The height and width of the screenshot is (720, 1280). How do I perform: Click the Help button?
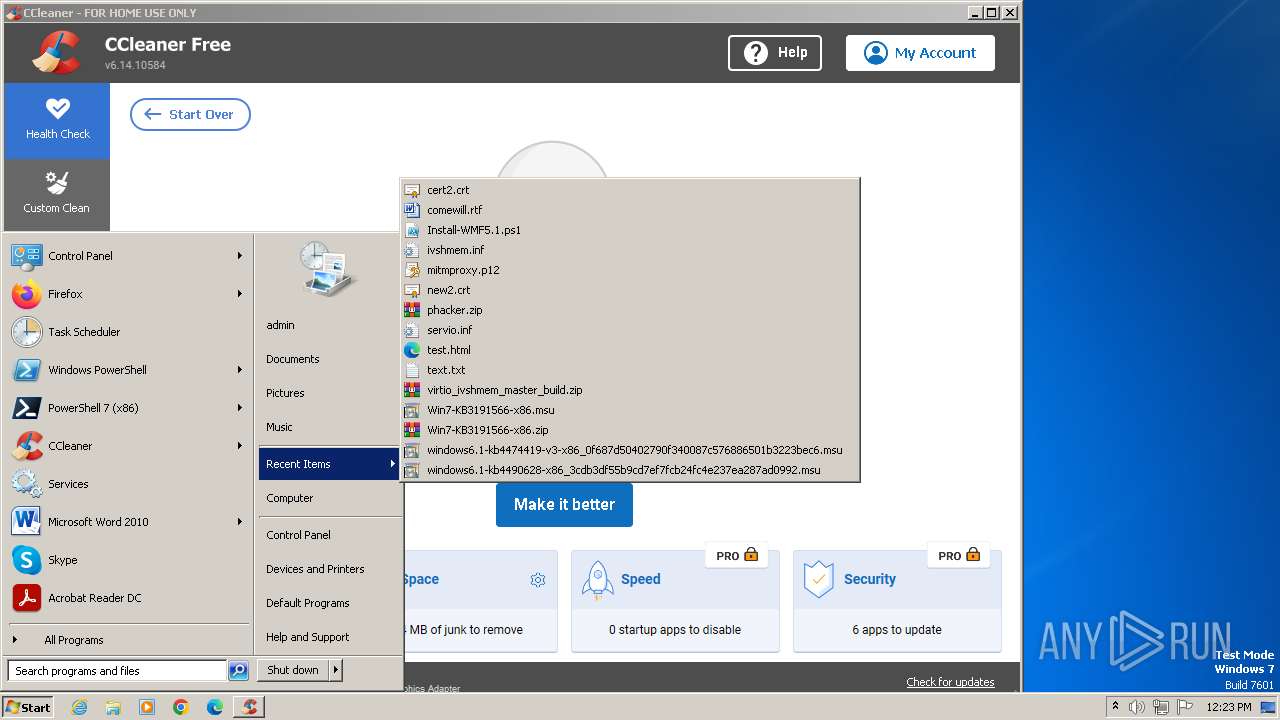[x=775, y=53]
